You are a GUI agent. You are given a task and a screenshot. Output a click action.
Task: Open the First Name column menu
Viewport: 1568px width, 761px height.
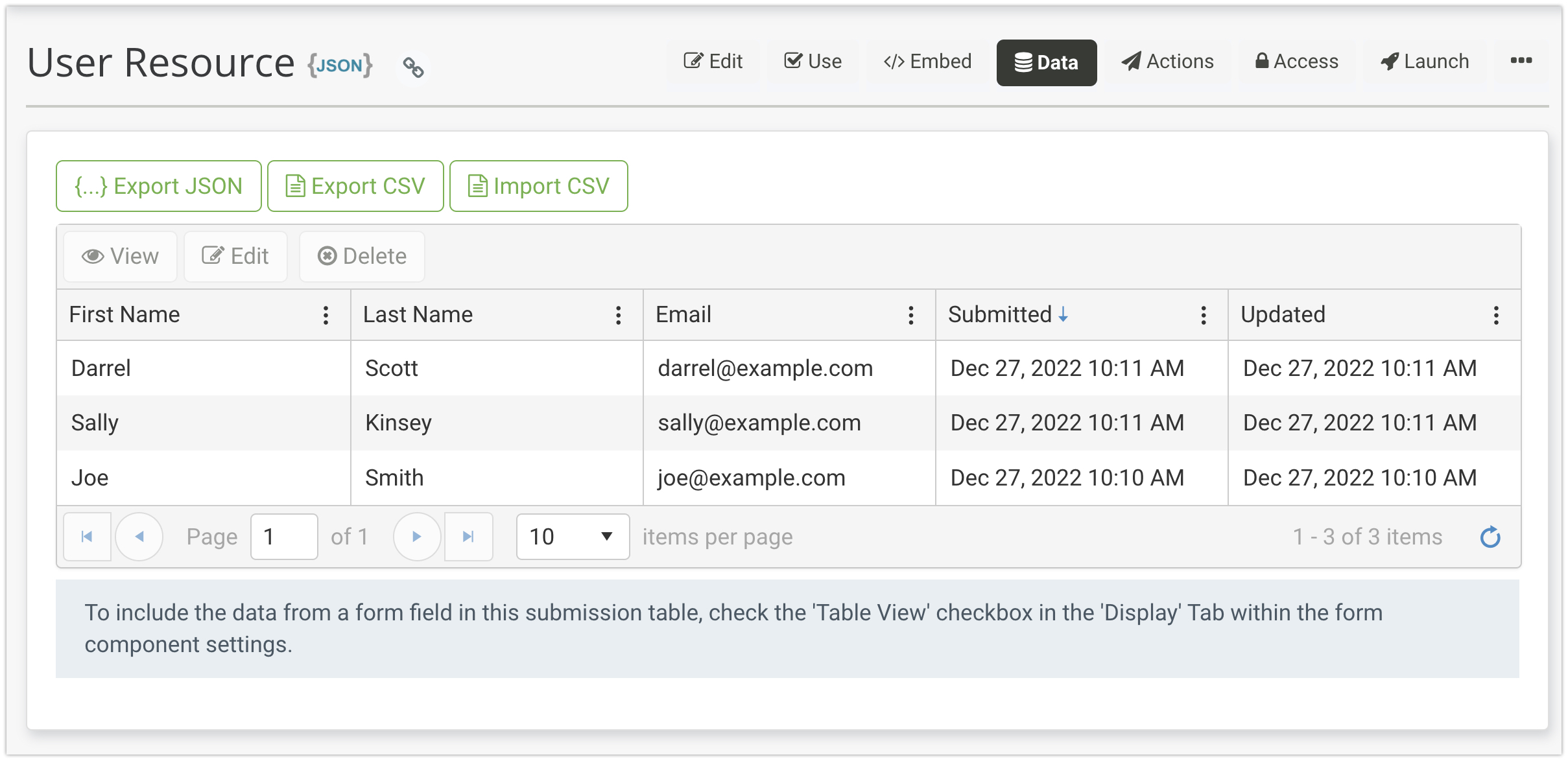coord(326,315)
